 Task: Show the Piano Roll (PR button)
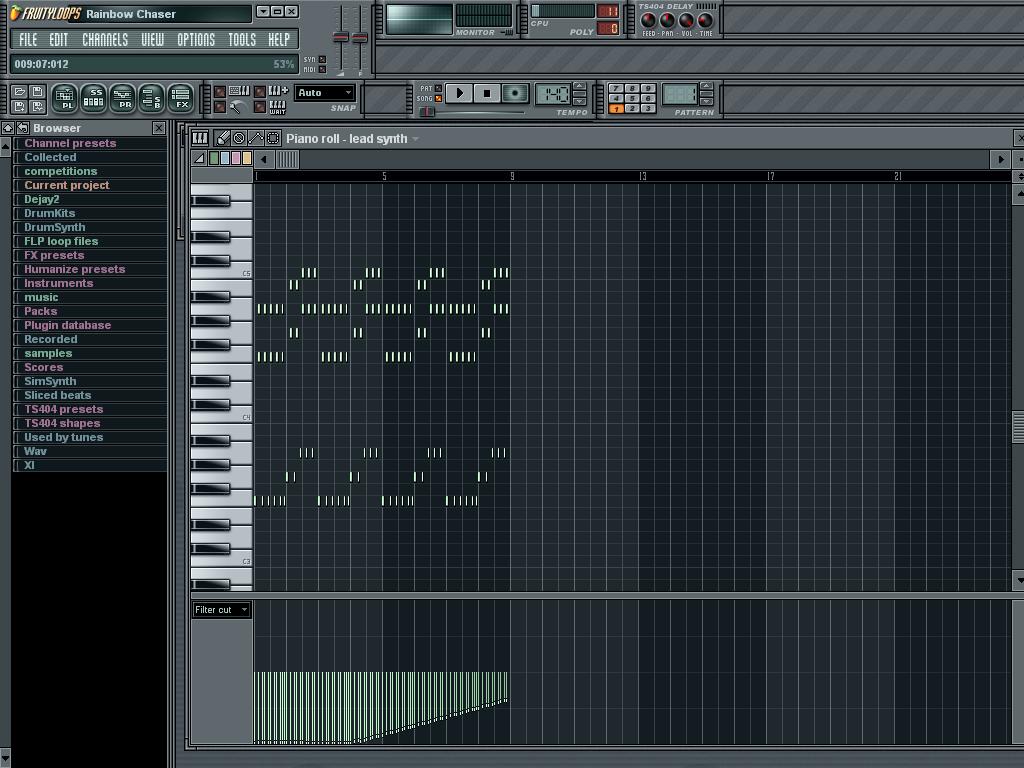(122, 98)
